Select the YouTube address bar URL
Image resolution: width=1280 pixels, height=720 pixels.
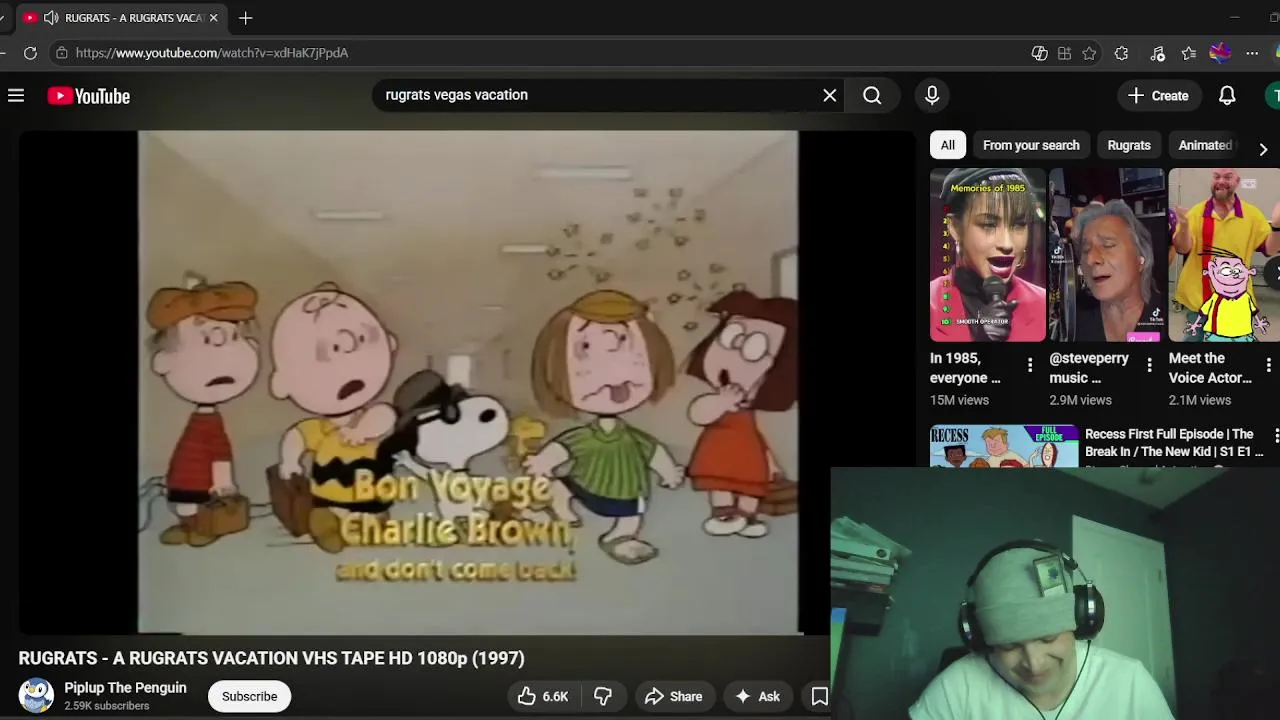[212, 53]
